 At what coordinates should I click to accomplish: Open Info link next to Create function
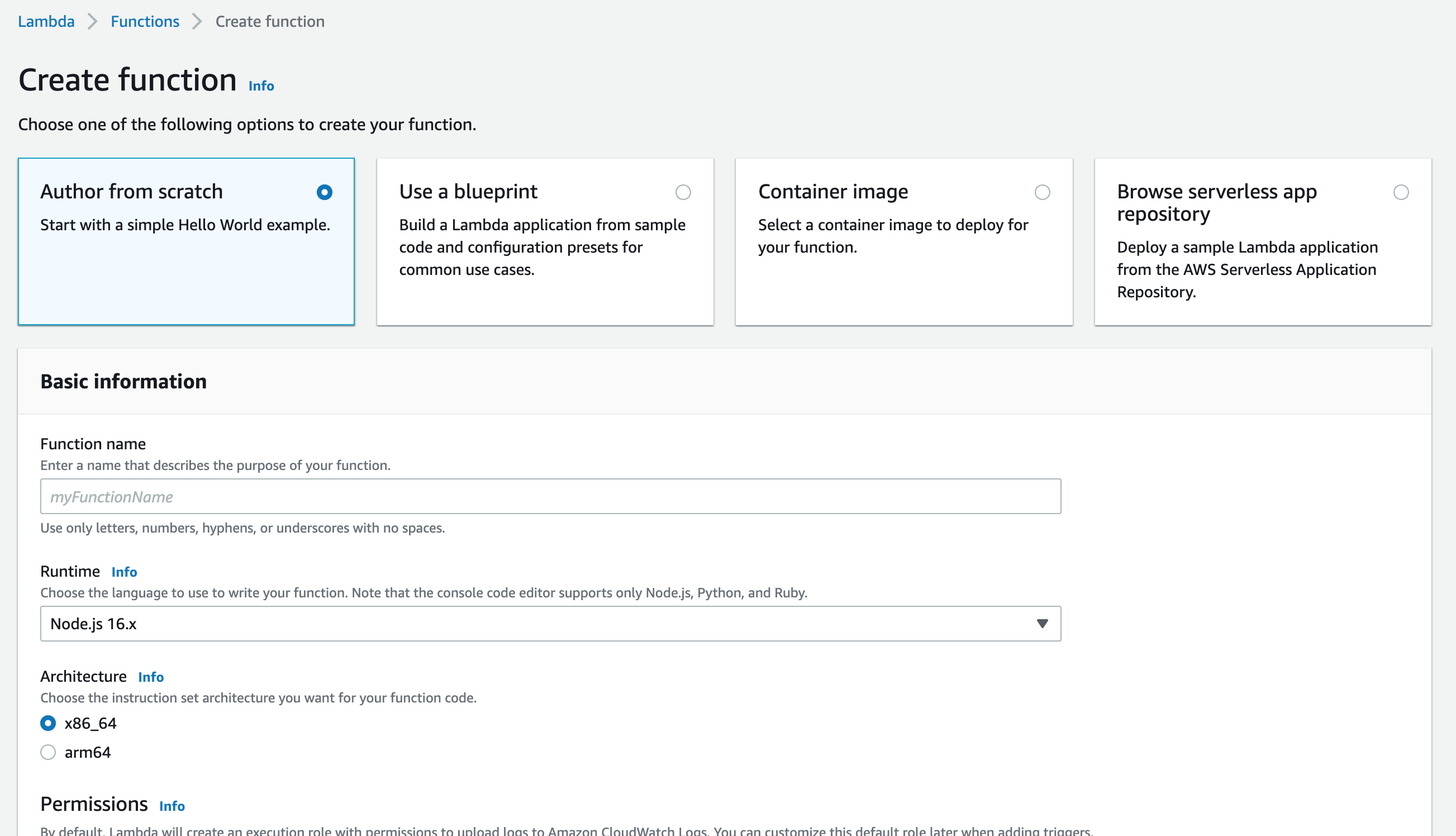pyautogui.click(x=261, y=85)
